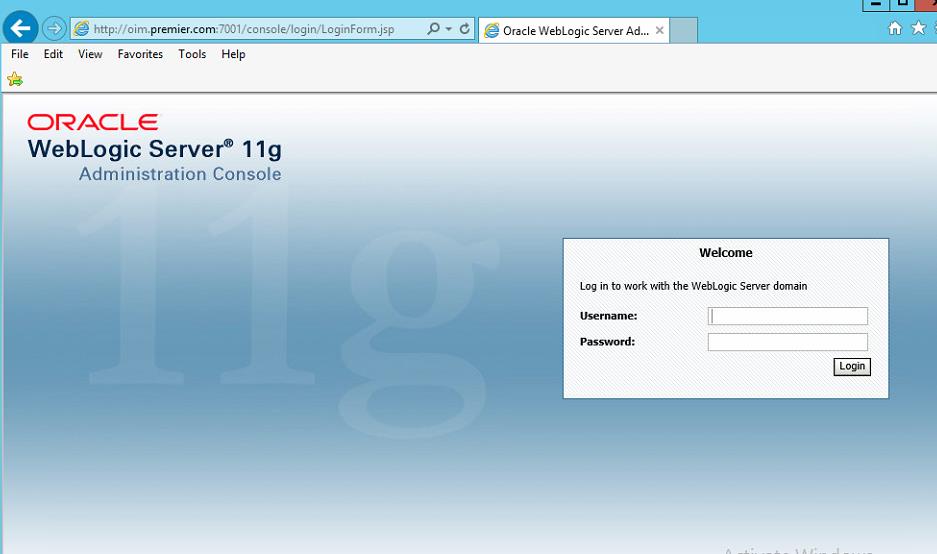Screen dimensions: 937x554
Task: Go to home page via Home icon
Action: 895,28
